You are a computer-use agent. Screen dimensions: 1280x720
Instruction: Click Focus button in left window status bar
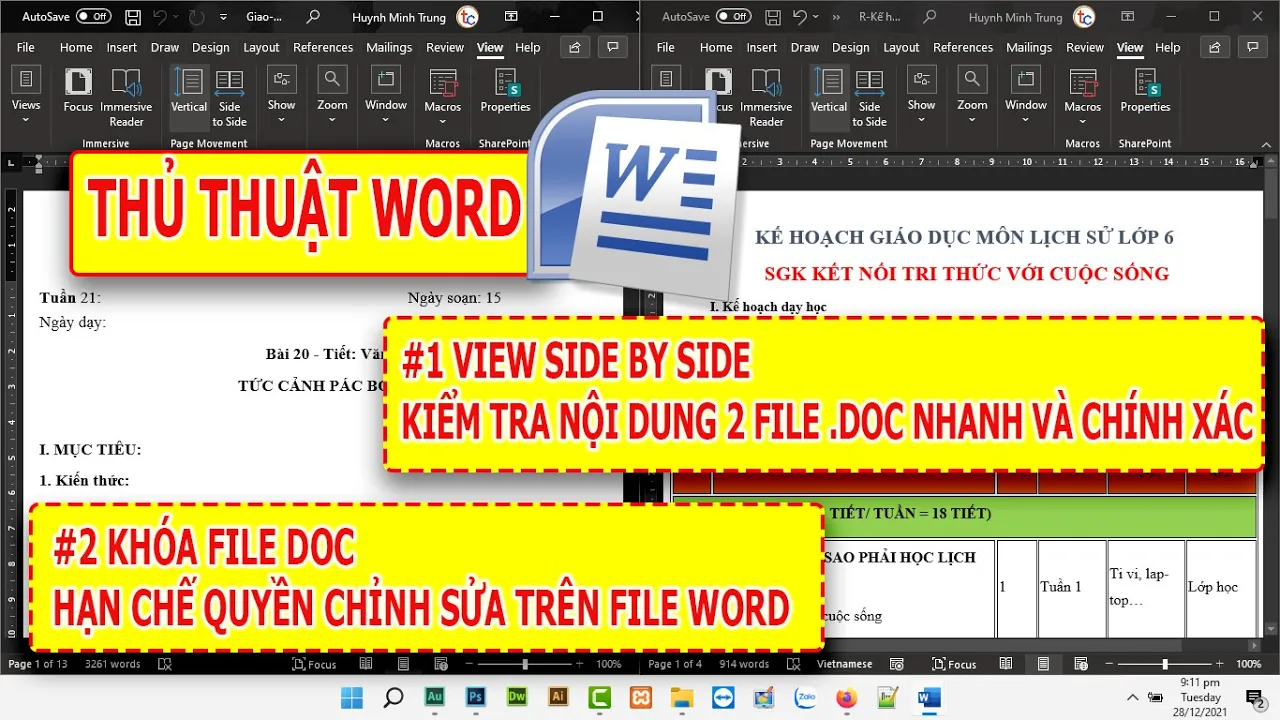click(314, 664)
